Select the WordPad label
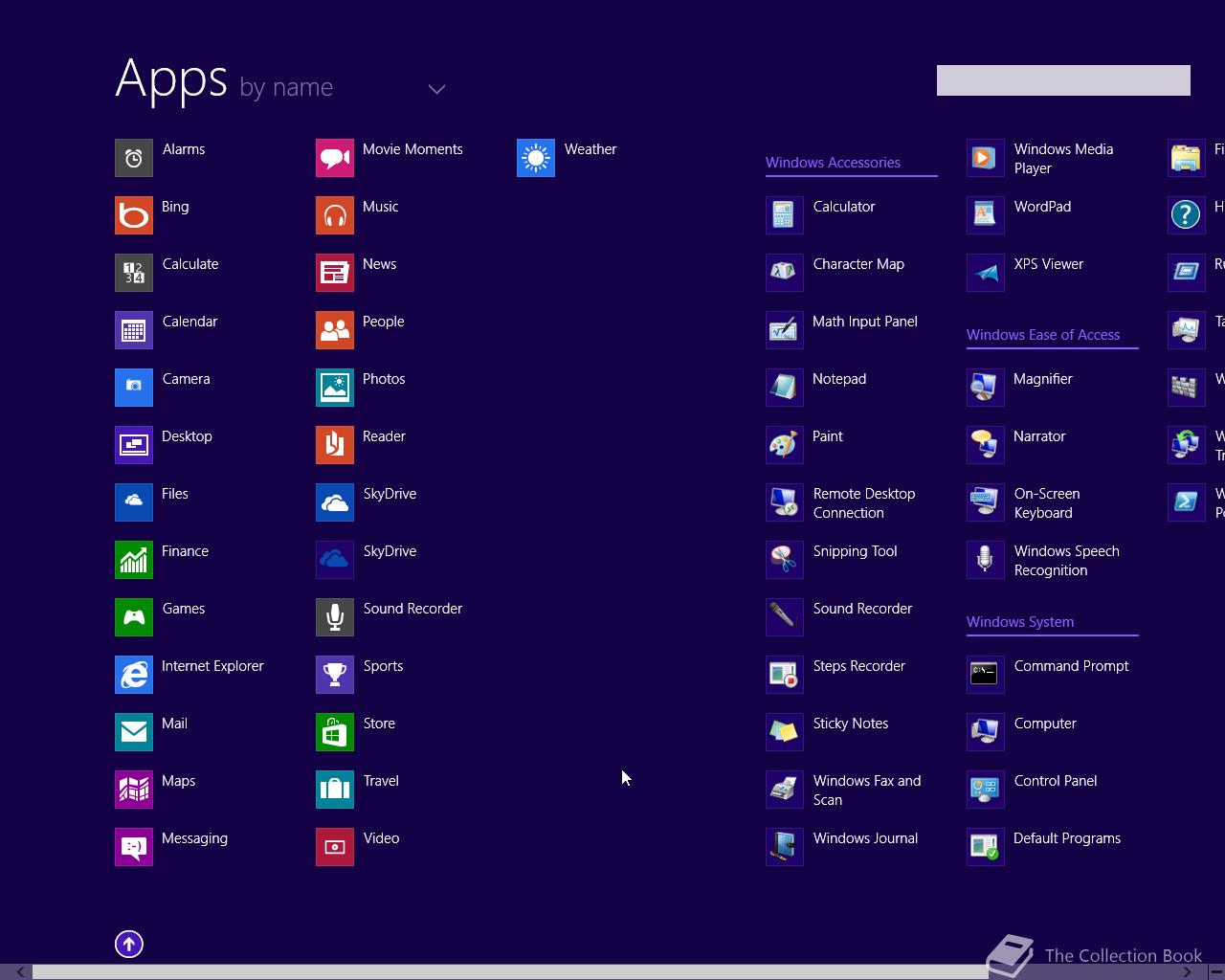The width and height of the screenshot is (1225, 980). point(1042,207)
